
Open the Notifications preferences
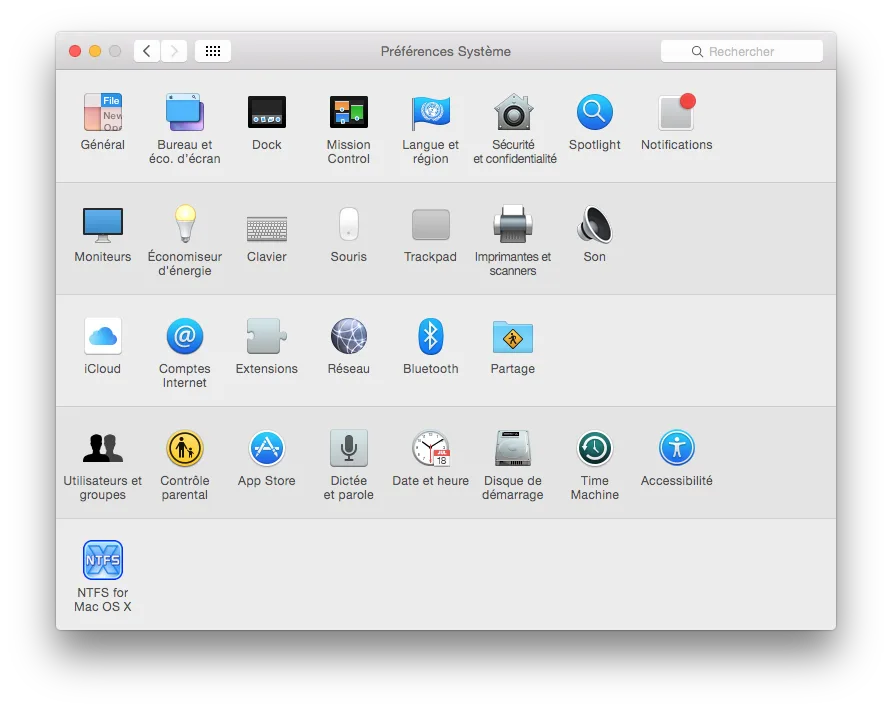coord(676,112)
